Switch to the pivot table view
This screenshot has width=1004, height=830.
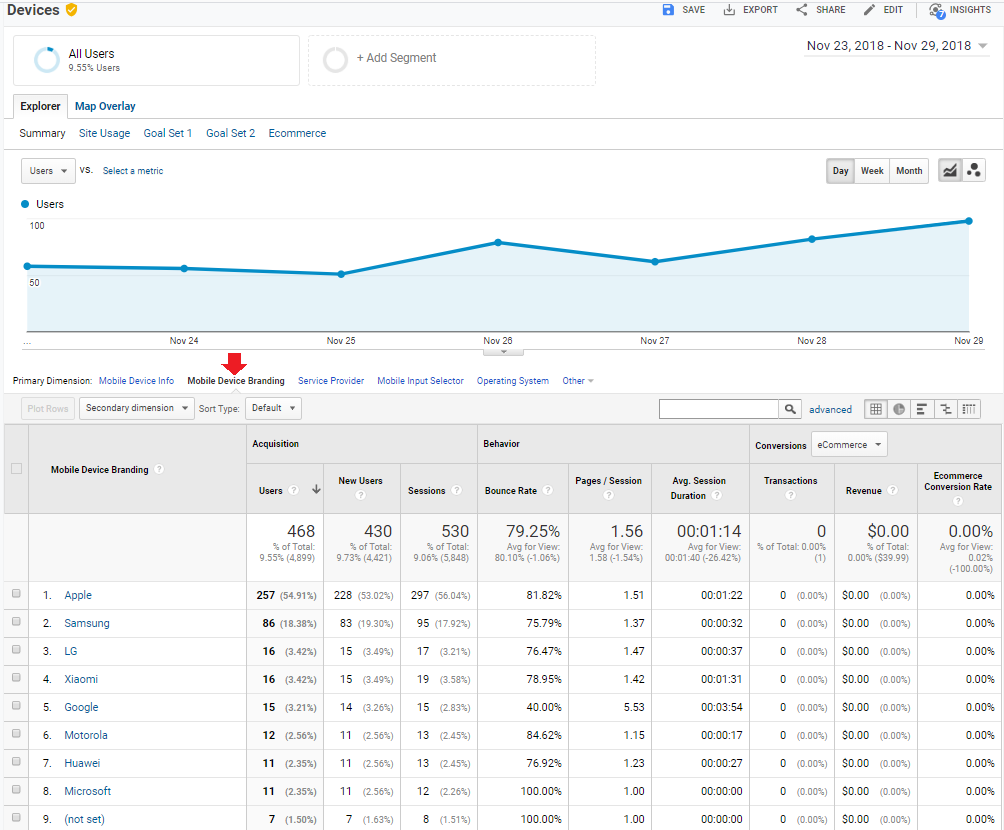970,409
